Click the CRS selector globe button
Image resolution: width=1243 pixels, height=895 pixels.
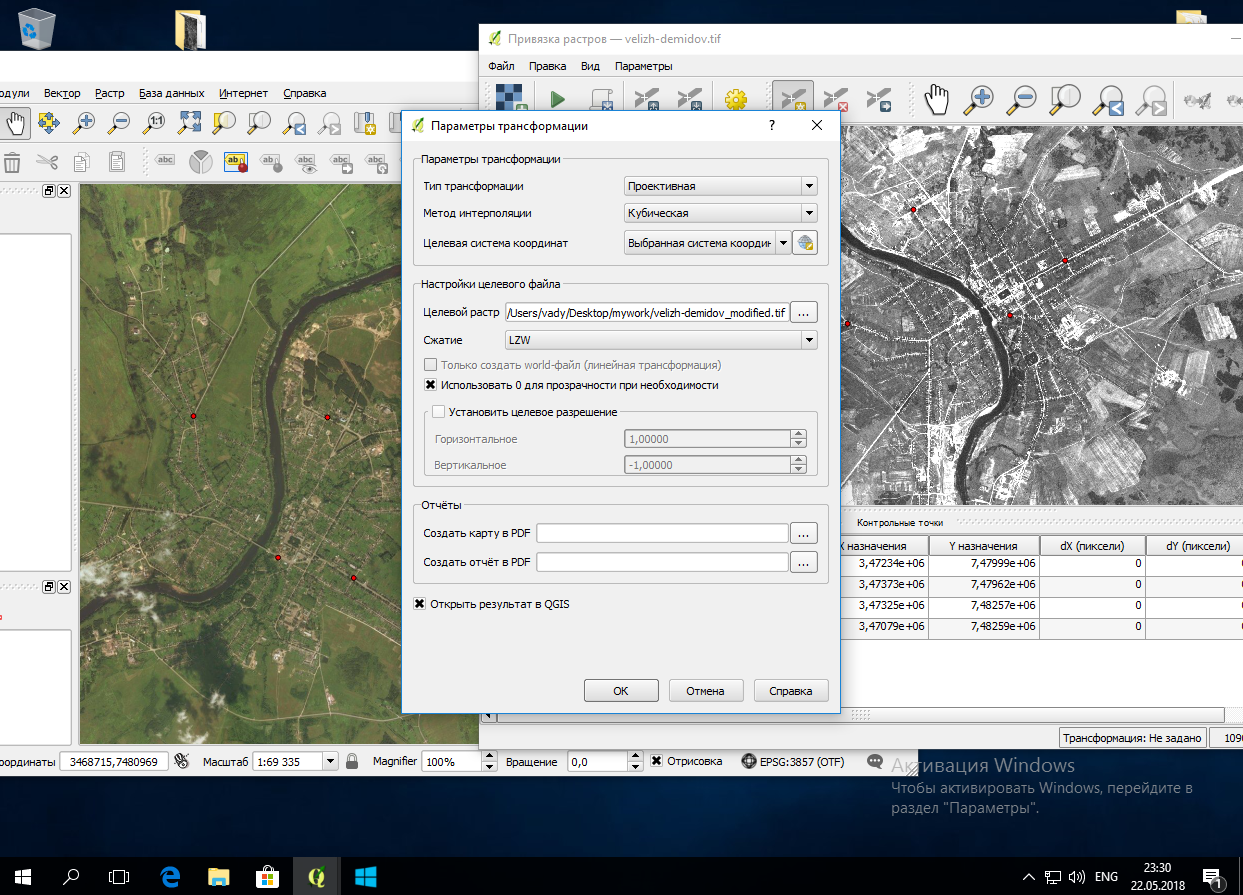[x=805, y=243]
